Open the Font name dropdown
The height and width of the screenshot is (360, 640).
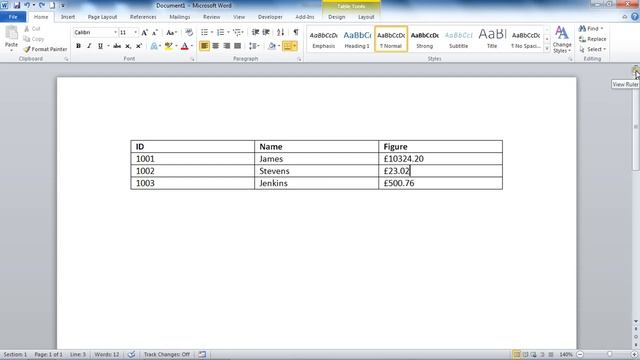click(x=115, y=32)
